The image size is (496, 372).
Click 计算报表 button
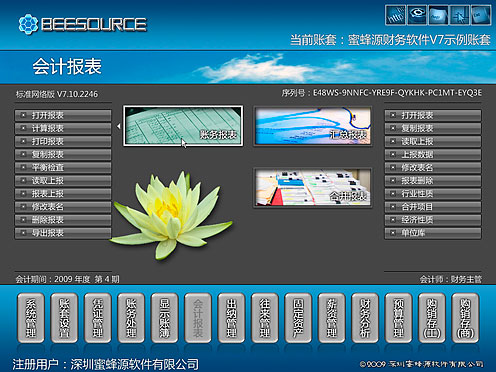click(x=63, y=128)
